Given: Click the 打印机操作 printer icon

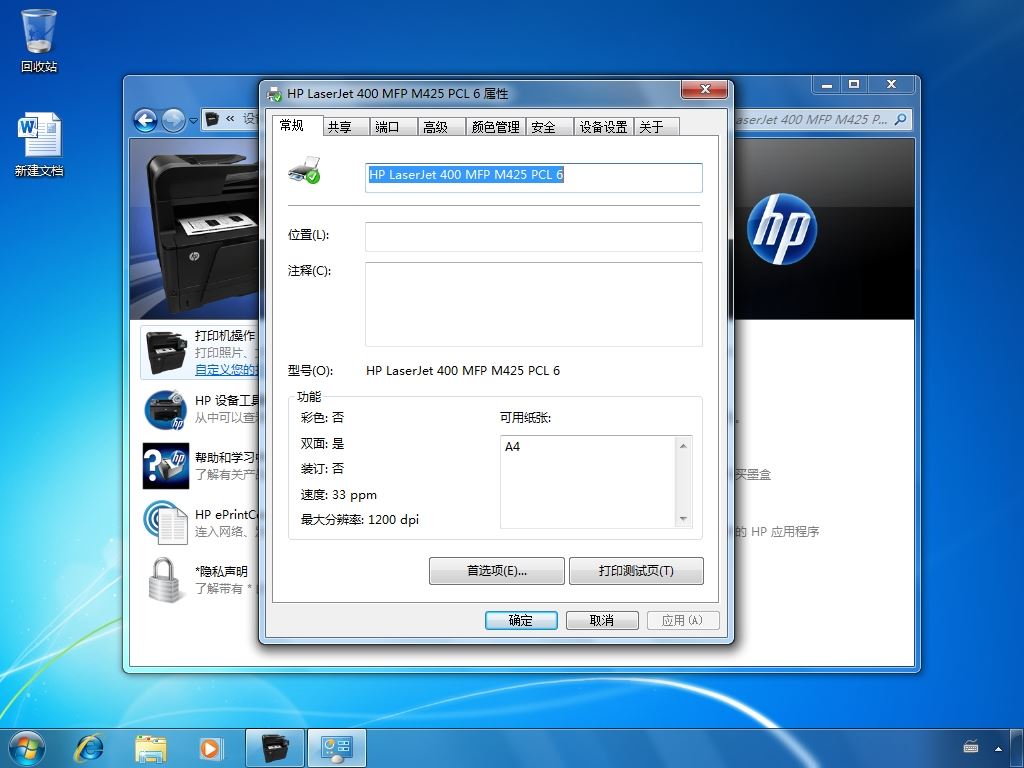Looking at the screenshot, I should (x=166, y=353).
